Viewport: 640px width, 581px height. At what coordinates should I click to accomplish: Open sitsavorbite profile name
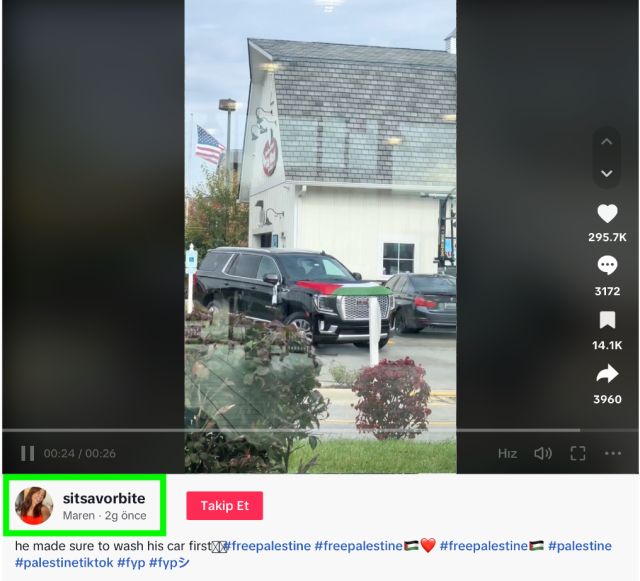[104, 498]
